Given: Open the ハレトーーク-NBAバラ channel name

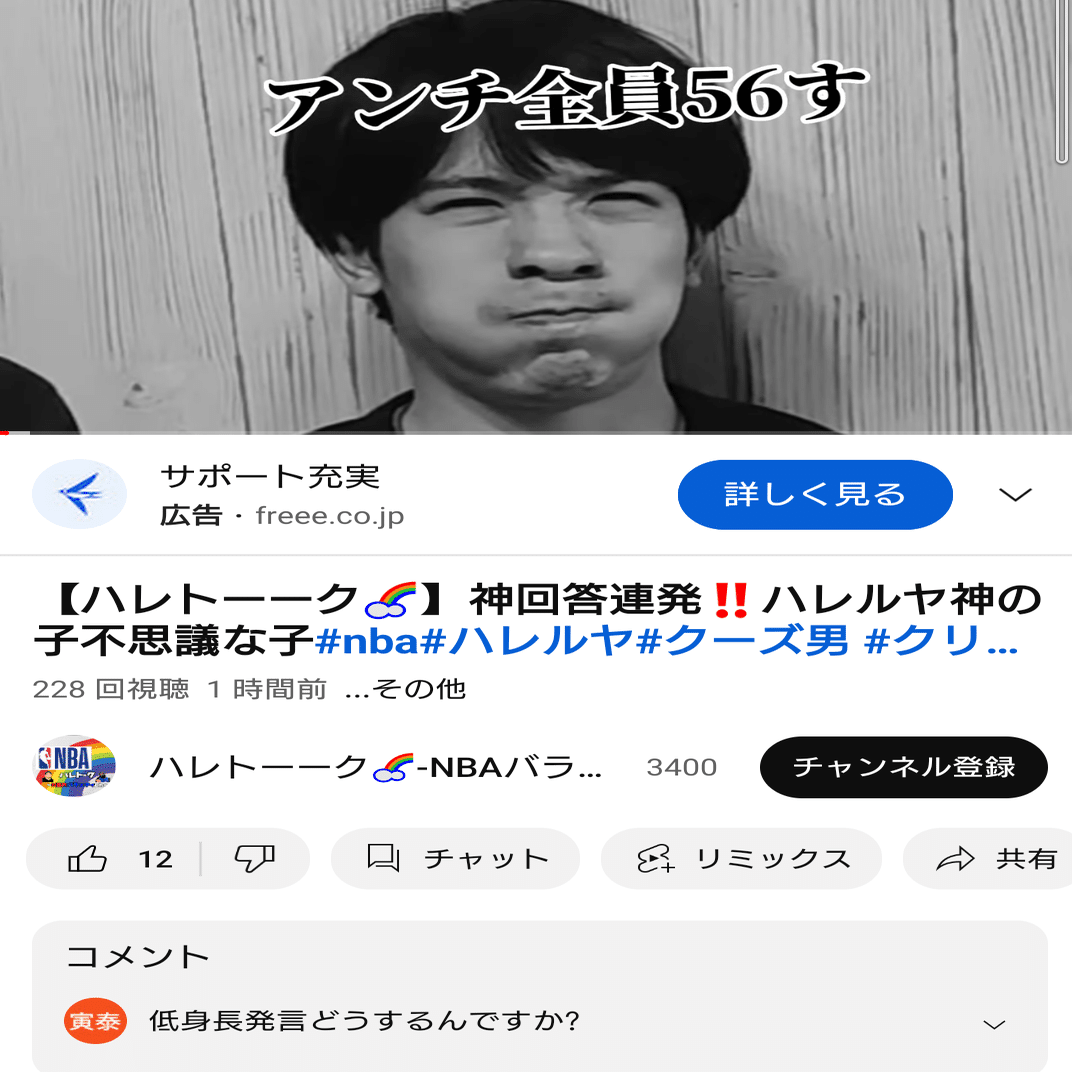Looking at the screenshot, I should click(375, 767).
